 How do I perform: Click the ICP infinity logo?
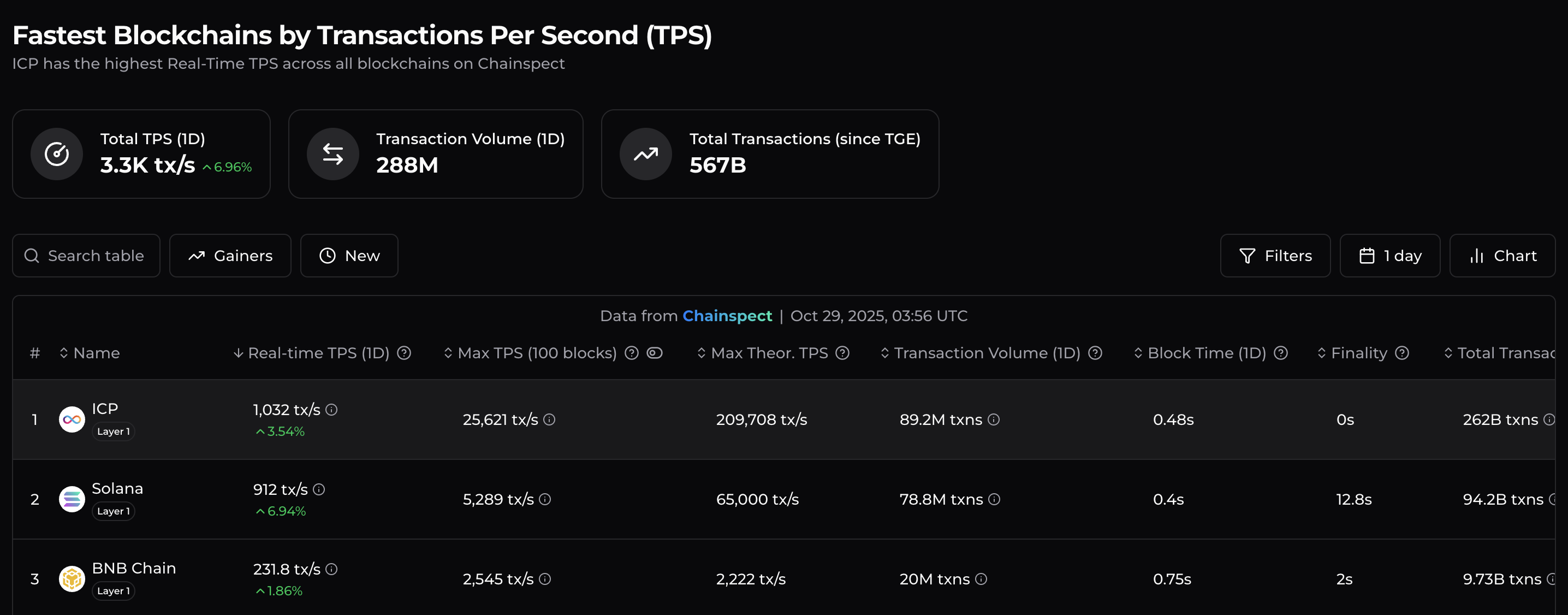tap(71, 419)
